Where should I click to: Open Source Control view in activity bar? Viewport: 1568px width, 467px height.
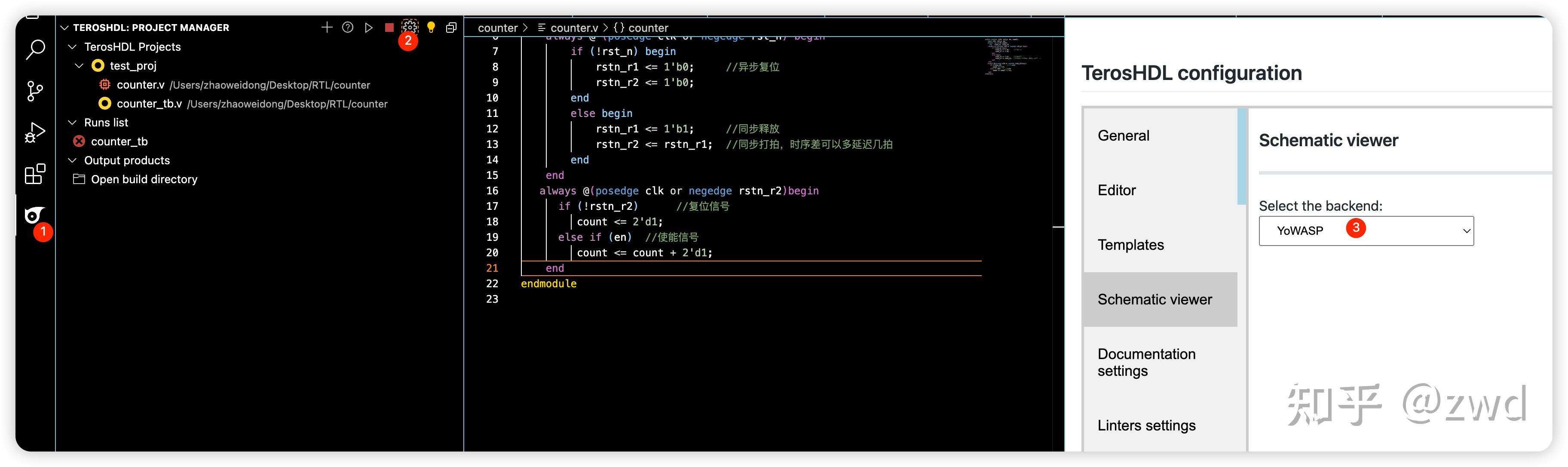[x=35, y=91]
